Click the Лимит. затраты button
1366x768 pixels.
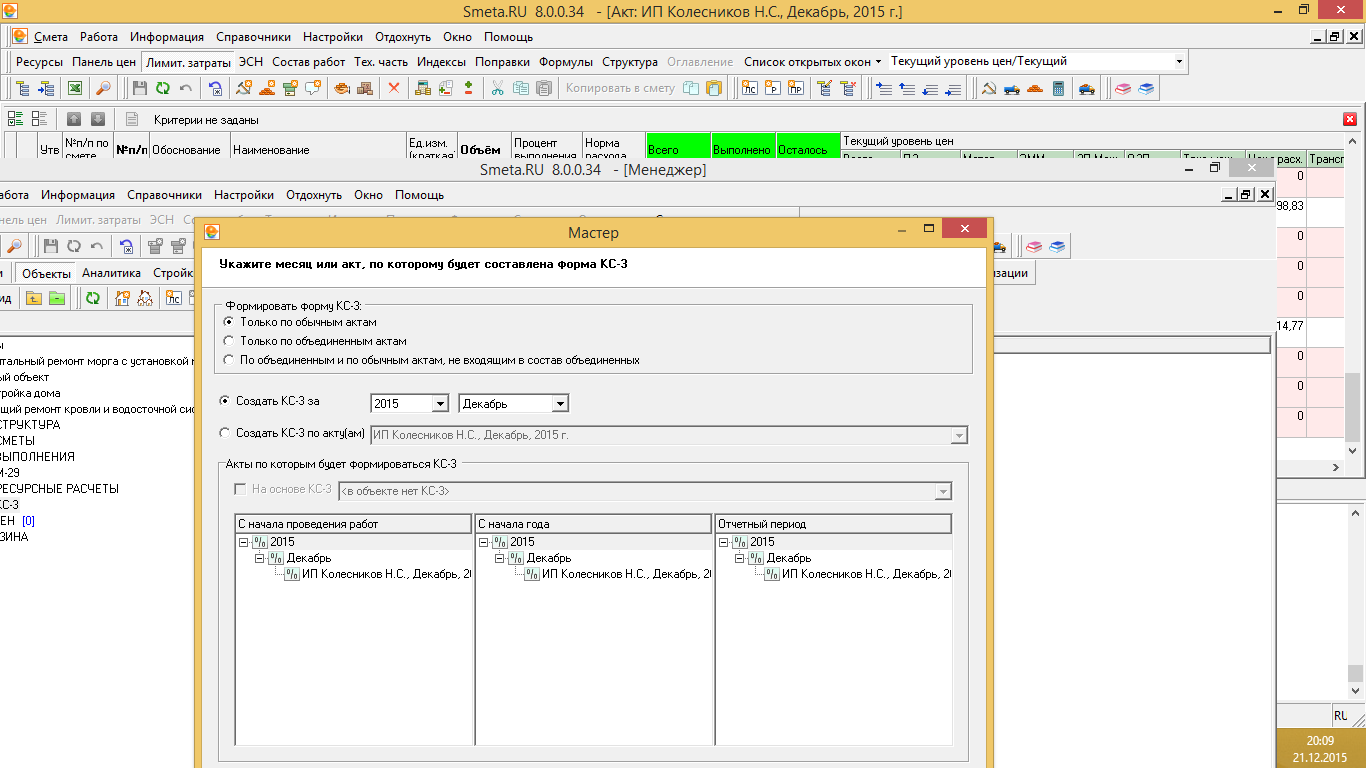click(x=188, y=62)
